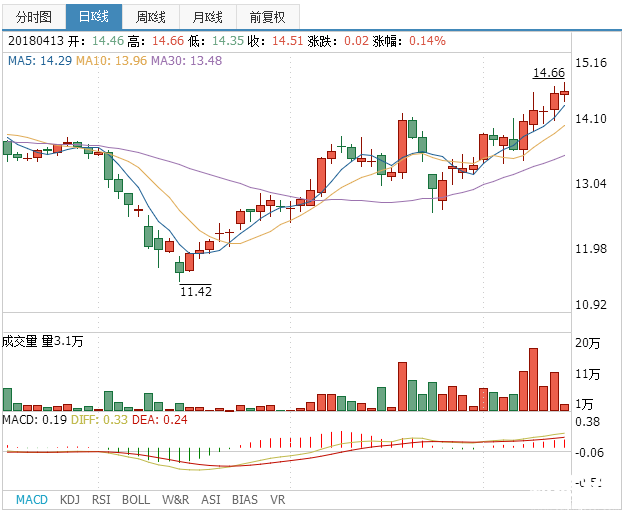Switch to the 分时图 tab
Viewport: 625px width, 516px height.
[34, 17]
